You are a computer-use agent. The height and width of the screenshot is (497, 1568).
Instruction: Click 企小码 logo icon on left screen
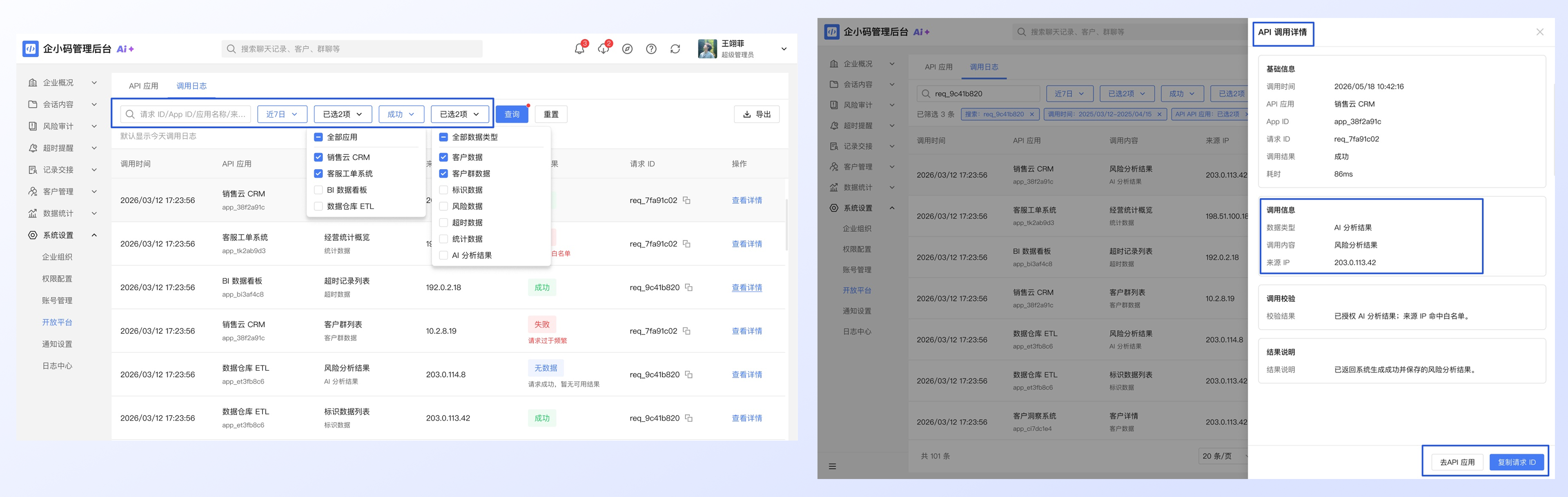pyautogui.click(x=31, y=49)
